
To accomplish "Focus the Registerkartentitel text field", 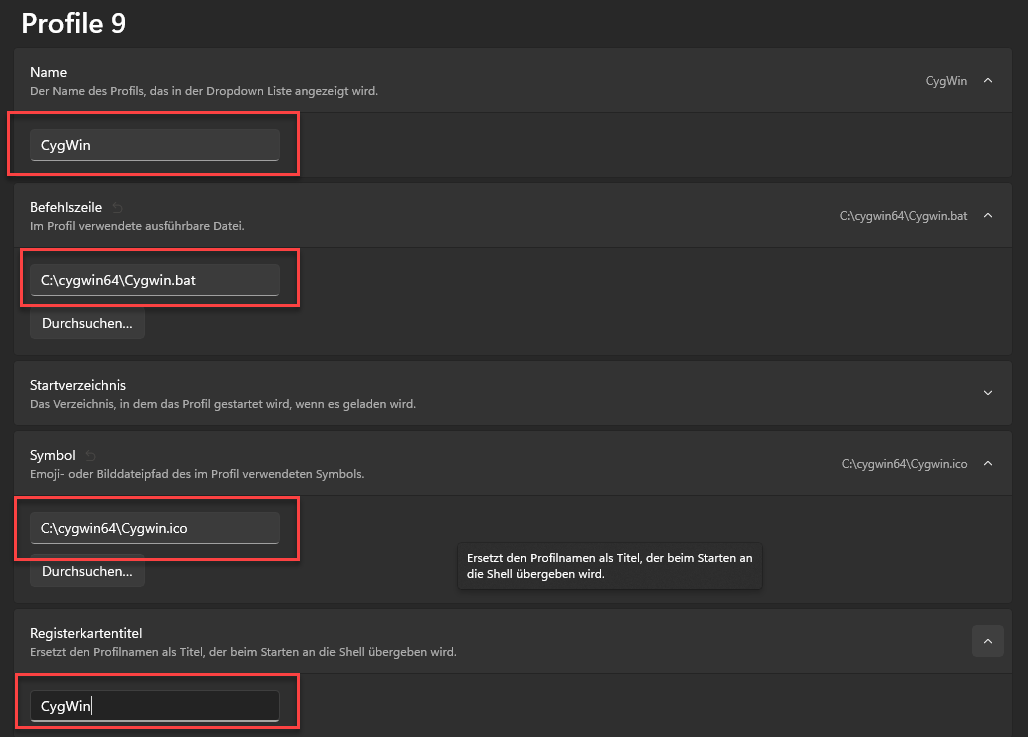I will (x=155, y=706).
